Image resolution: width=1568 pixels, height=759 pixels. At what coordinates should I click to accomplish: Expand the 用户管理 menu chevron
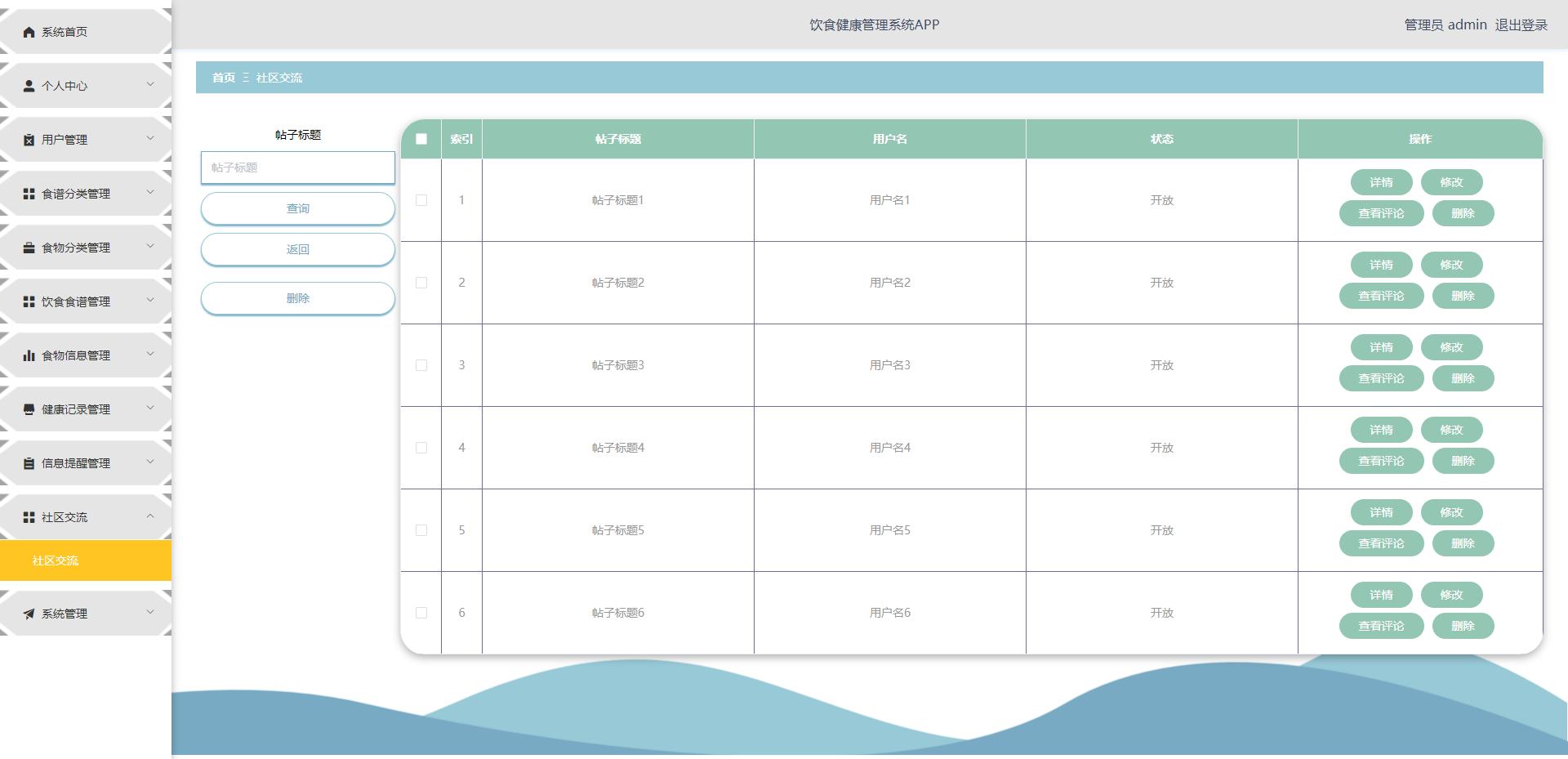[x=150, y=138]
